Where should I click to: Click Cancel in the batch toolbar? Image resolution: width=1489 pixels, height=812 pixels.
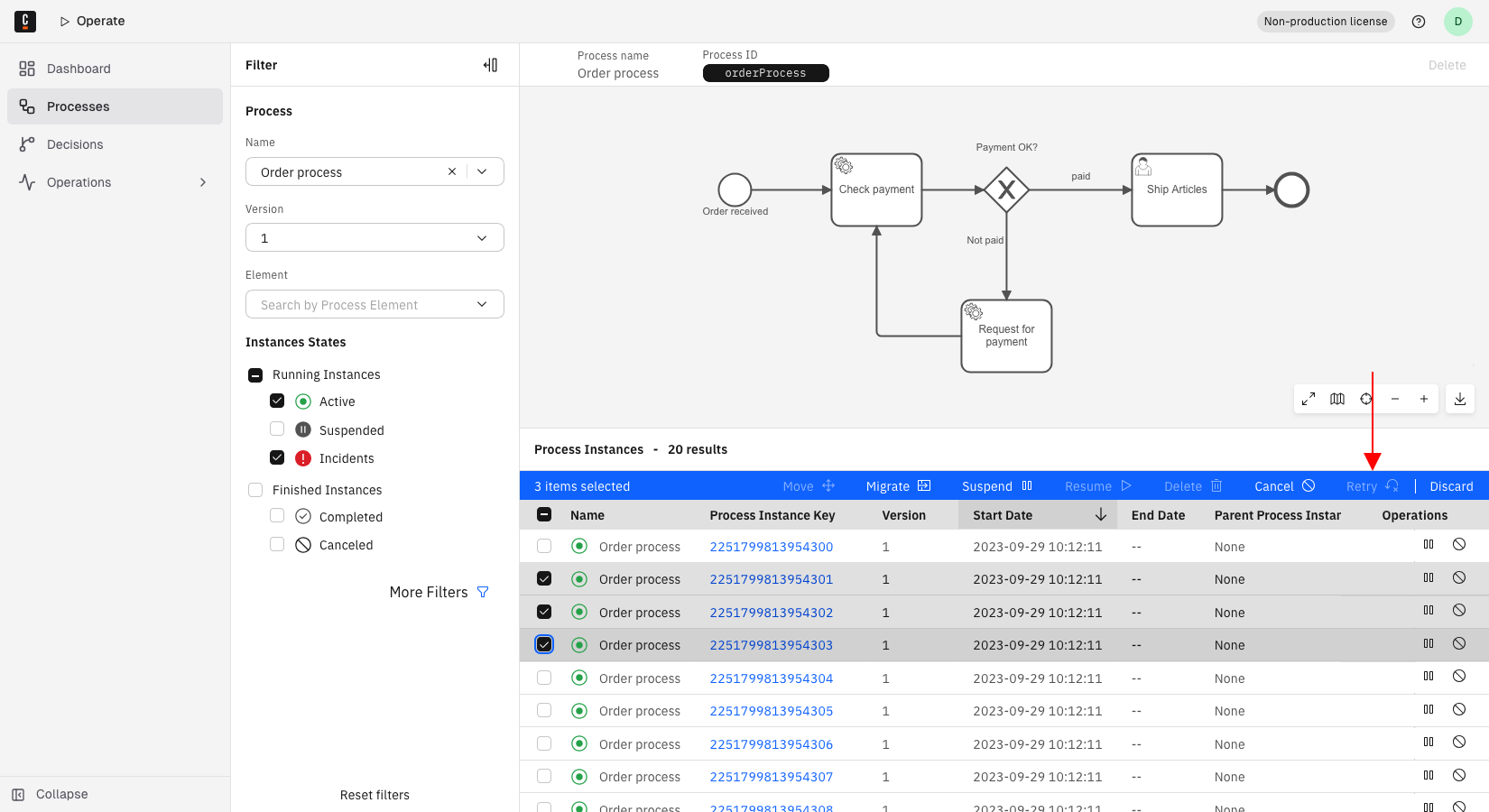coord(1284,486)
